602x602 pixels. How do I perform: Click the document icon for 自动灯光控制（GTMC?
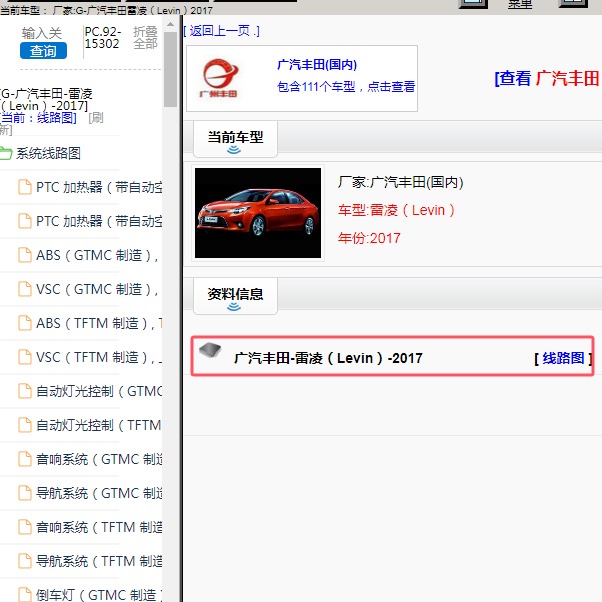25,391
